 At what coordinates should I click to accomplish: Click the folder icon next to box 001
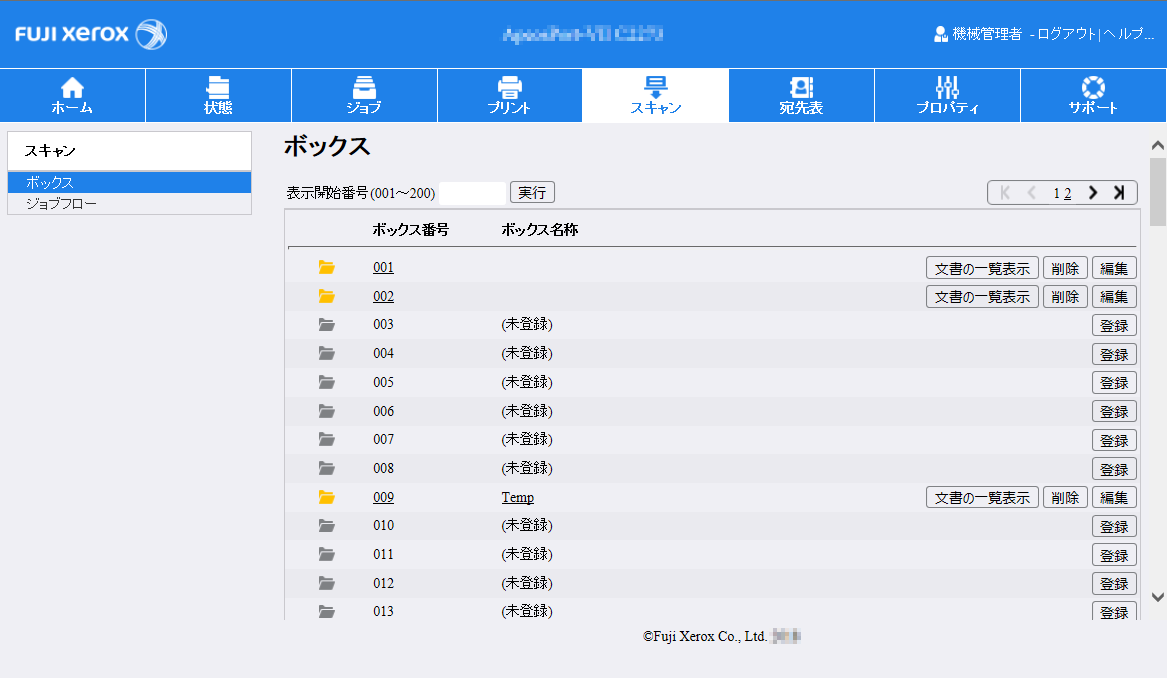(326, 267)
